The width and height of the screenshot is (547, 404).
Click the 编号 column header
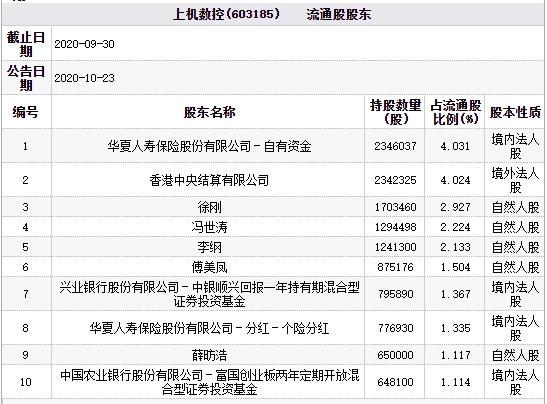(25, 112)
